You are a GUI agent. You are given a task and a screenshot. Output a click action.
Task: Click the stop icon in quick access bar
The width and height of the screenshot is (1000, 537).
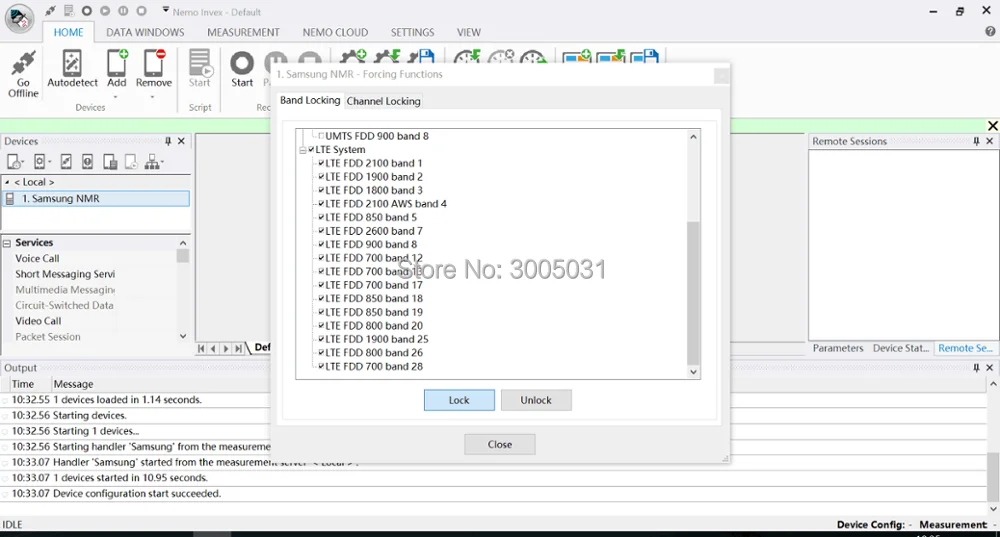pyautogui.click(x=142, y=11)
